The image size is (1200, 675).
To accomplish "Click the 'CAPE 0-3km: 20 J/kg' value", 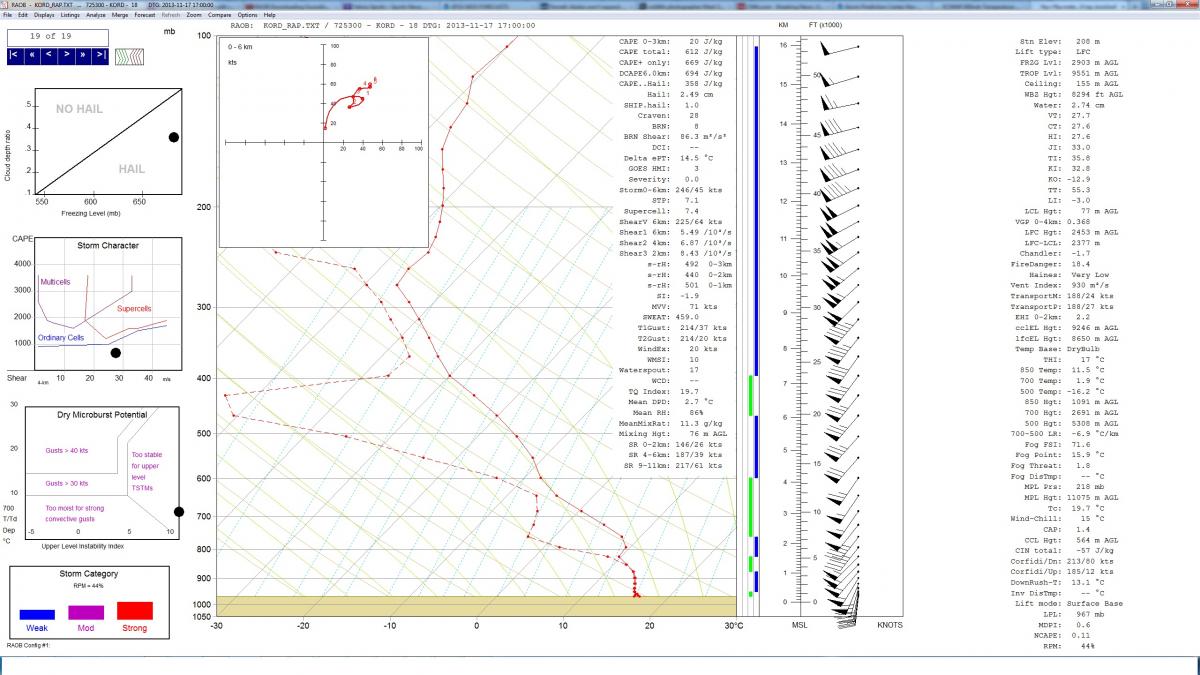I will (x=671, y=42).
